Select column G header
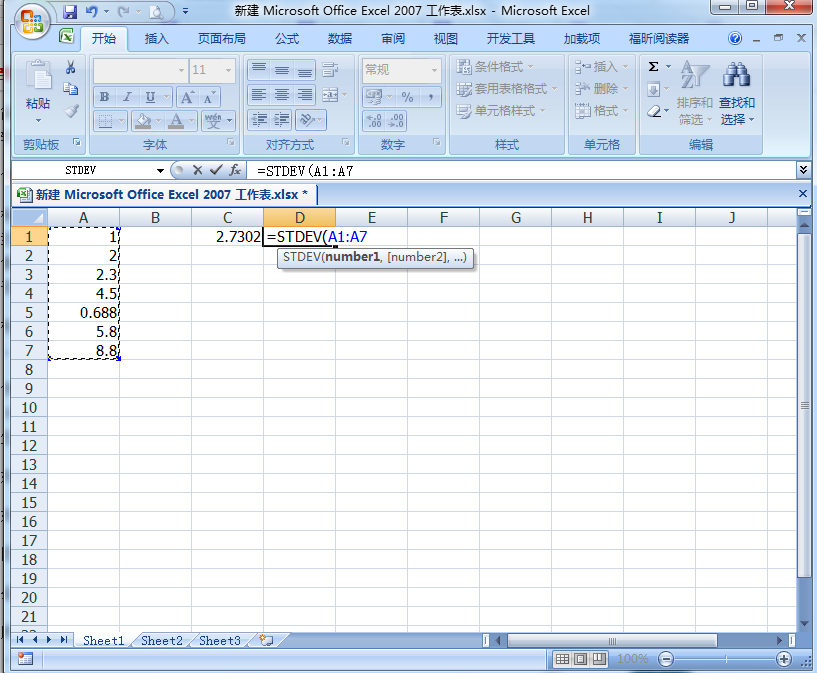The height and width of the screenshot is (673, 817). 516,218
